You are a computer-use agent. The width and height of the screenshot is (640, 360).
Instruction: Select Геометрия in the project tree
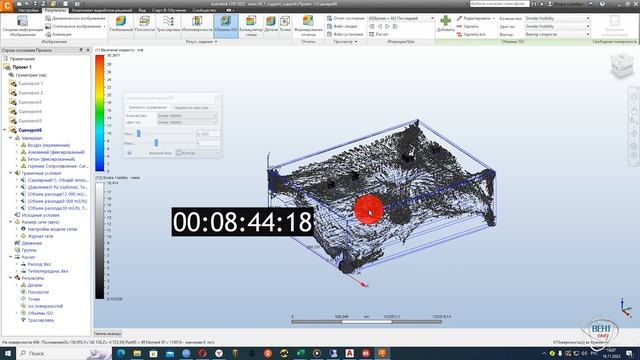[31, 75]
